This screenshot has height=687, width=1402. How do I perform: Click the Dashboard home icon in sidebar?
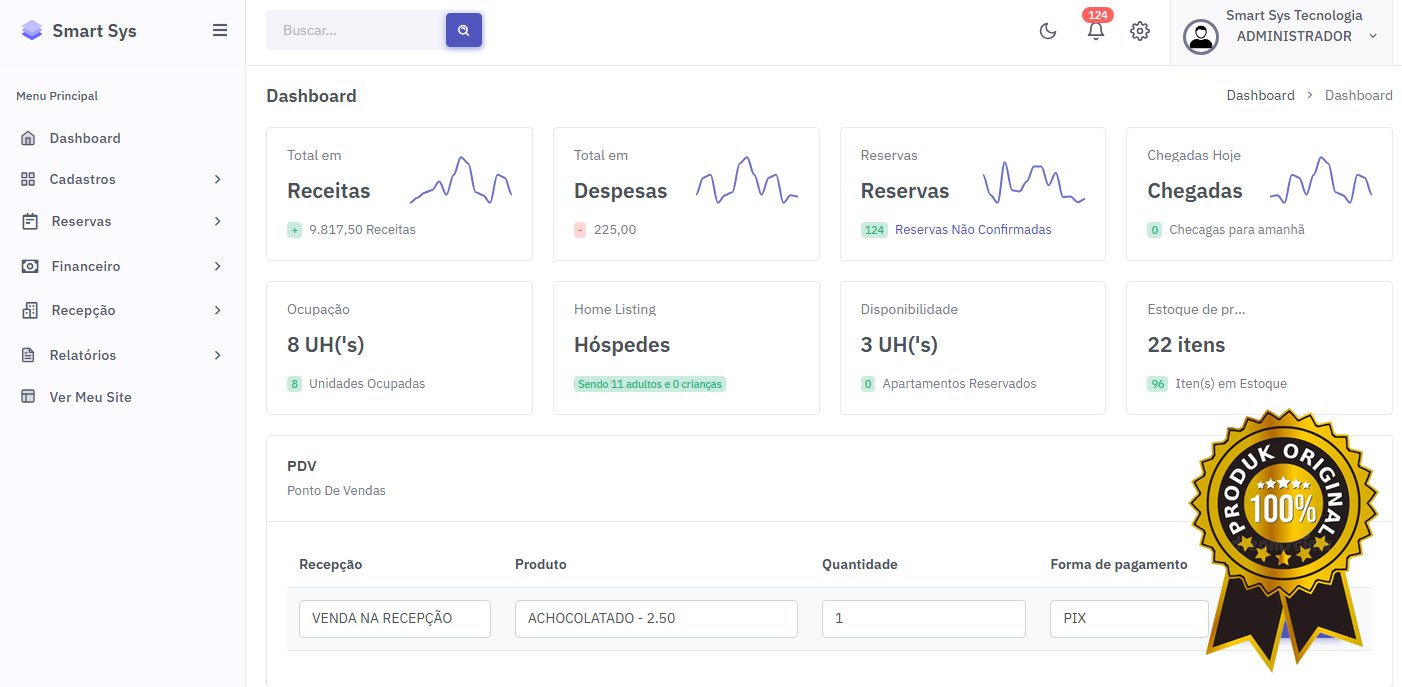click(x=29, y=138)
